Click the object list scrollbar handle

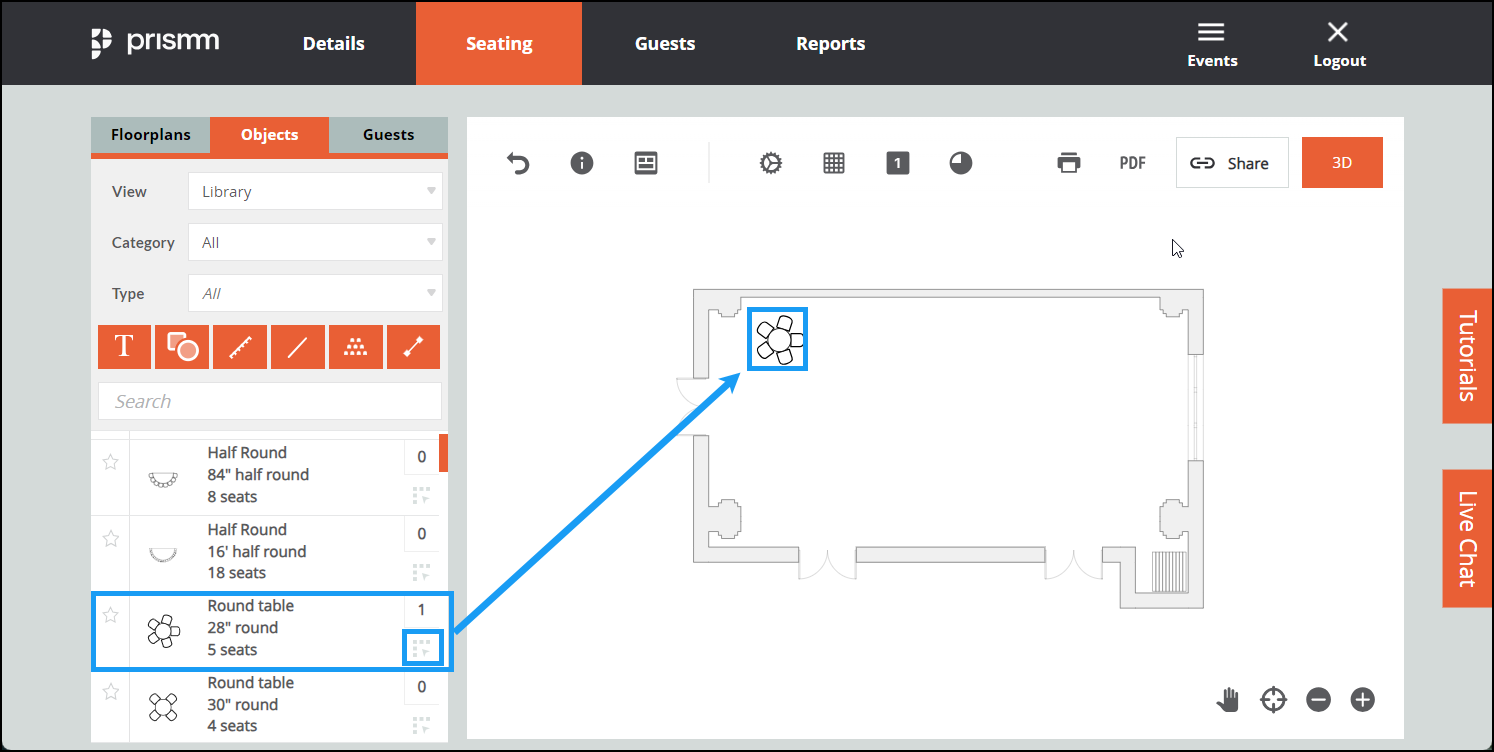(443, 453)
